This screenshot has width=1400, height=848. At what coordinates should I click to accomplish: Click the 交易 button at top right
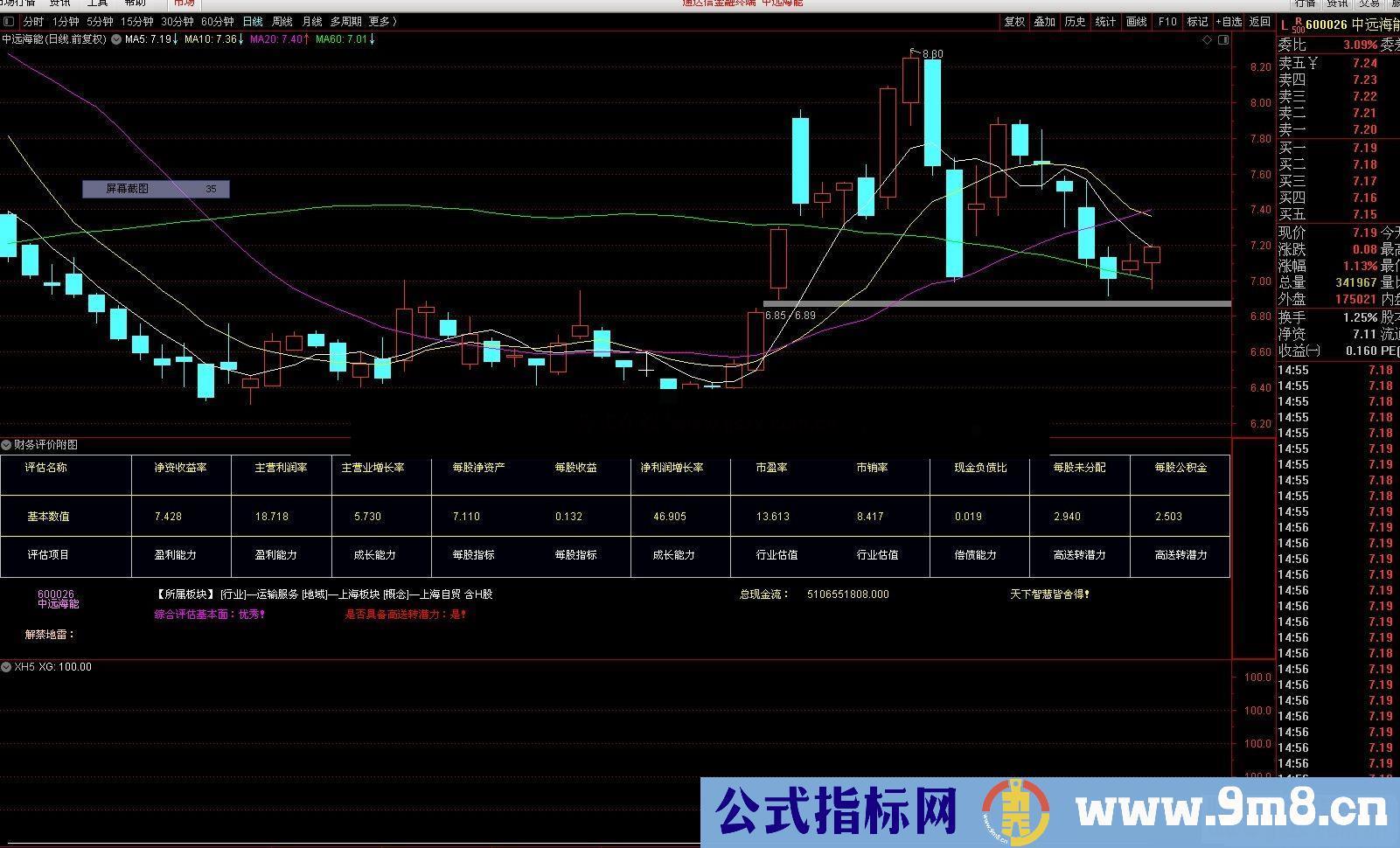(x=1369, y=3)
